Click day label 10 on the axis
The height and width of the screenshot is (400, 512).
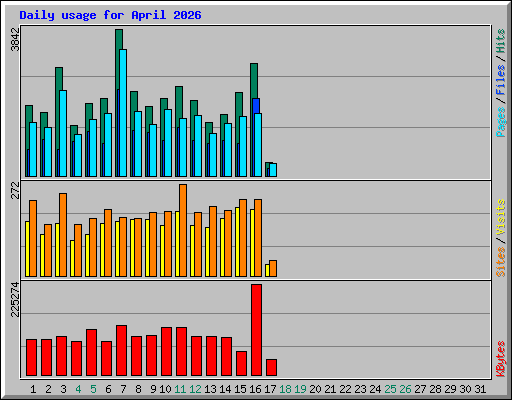[165, 389]
